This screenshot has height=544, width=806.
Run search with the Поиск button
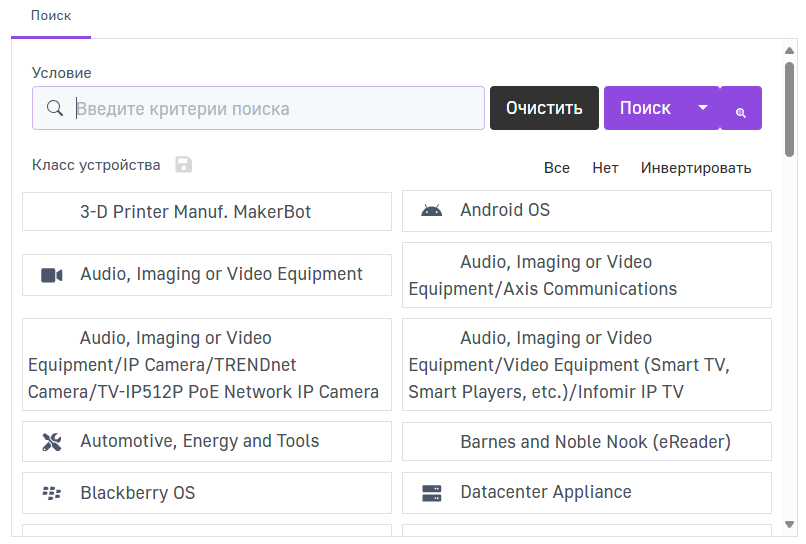(x=646, y=108)
